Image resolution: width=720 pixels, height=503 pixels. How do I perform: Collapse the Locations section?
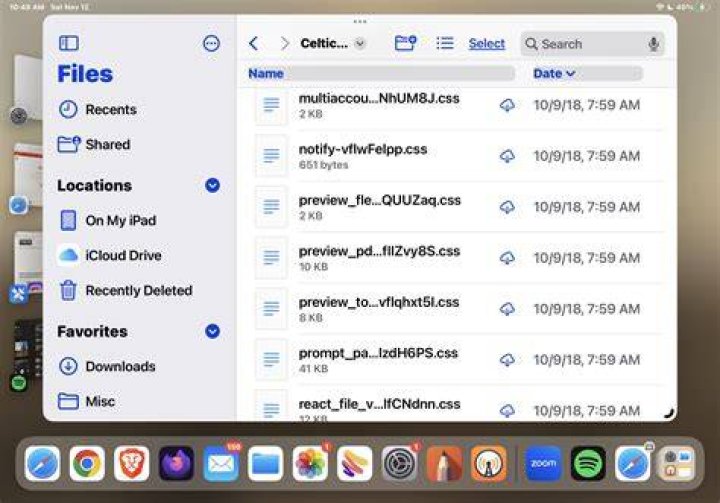coord(212,185)
